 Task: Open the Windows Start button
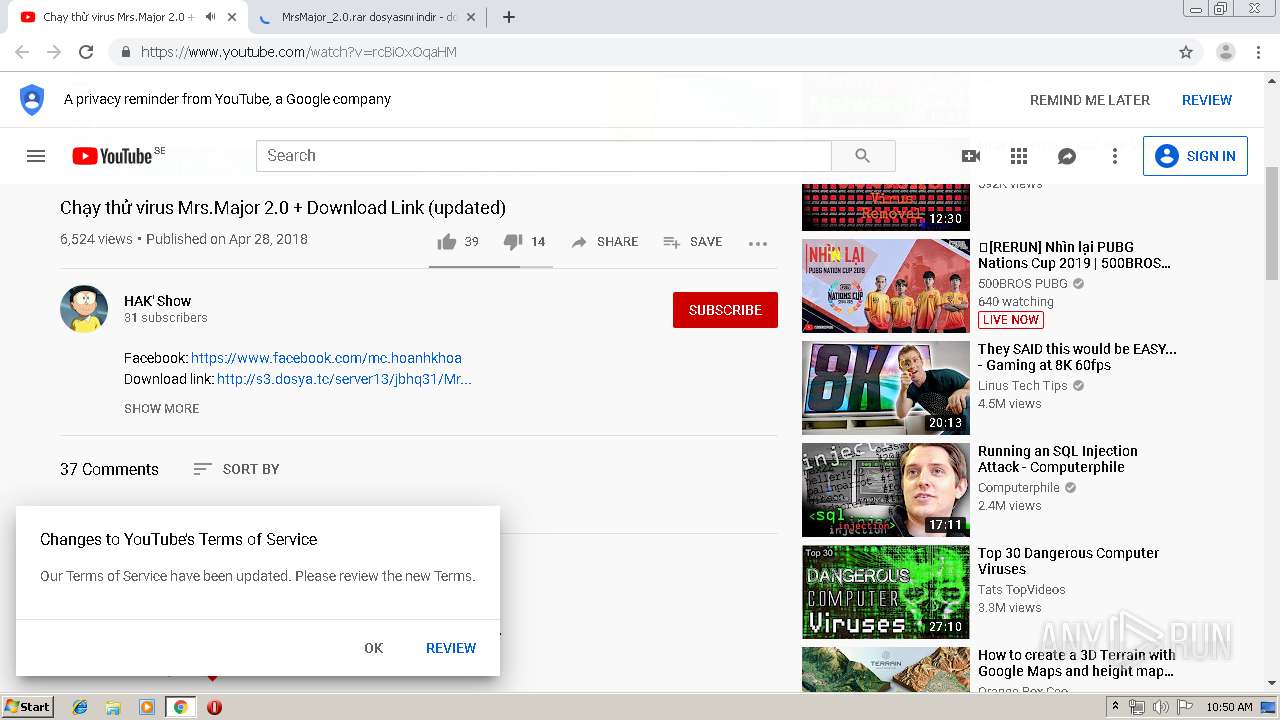27,707
